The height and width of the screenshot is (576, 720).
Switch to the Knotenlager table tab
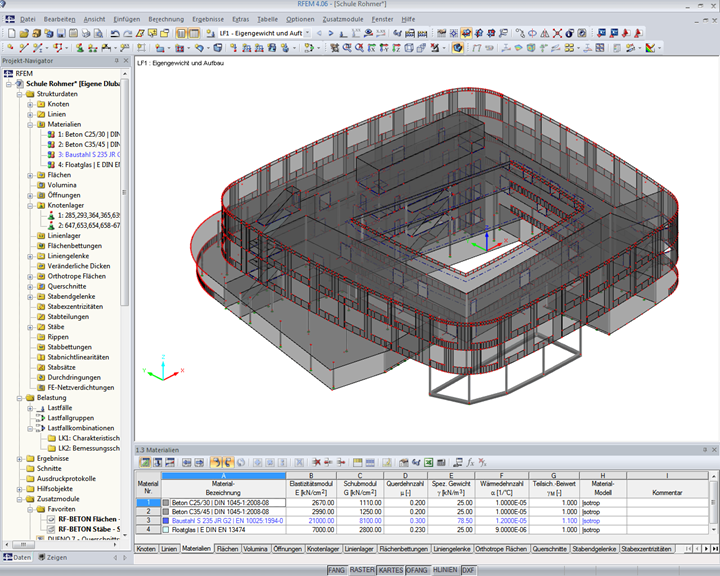(323, 549)
